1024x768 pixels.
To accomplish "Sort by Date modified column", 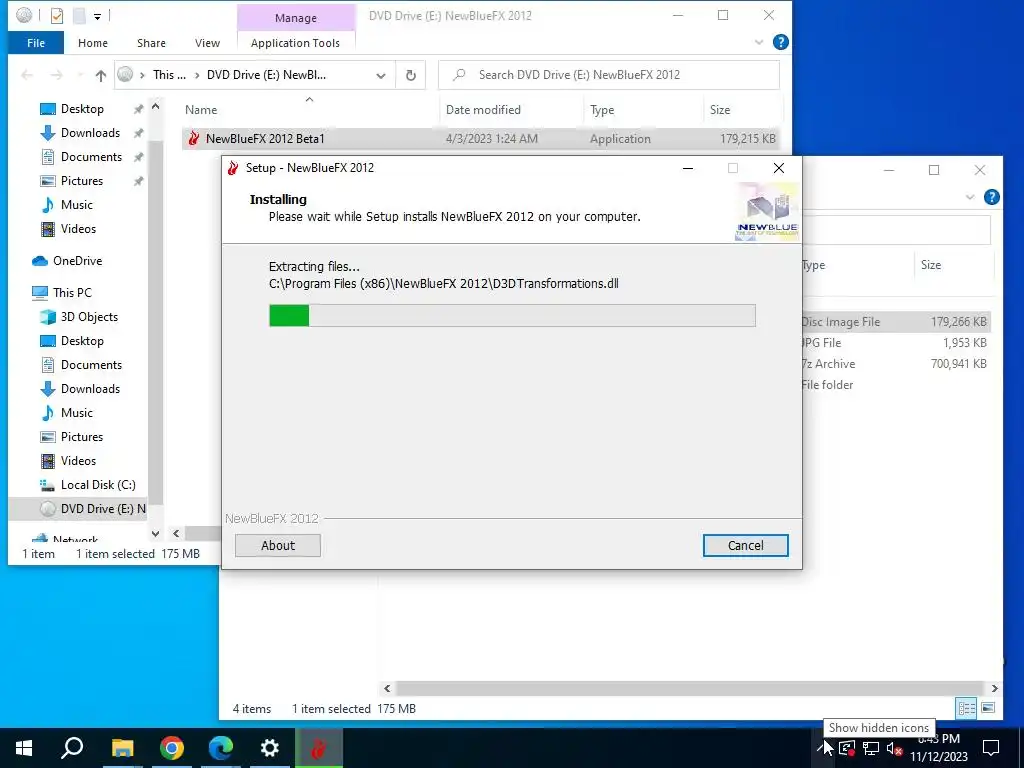I will [x=483, y=110].
